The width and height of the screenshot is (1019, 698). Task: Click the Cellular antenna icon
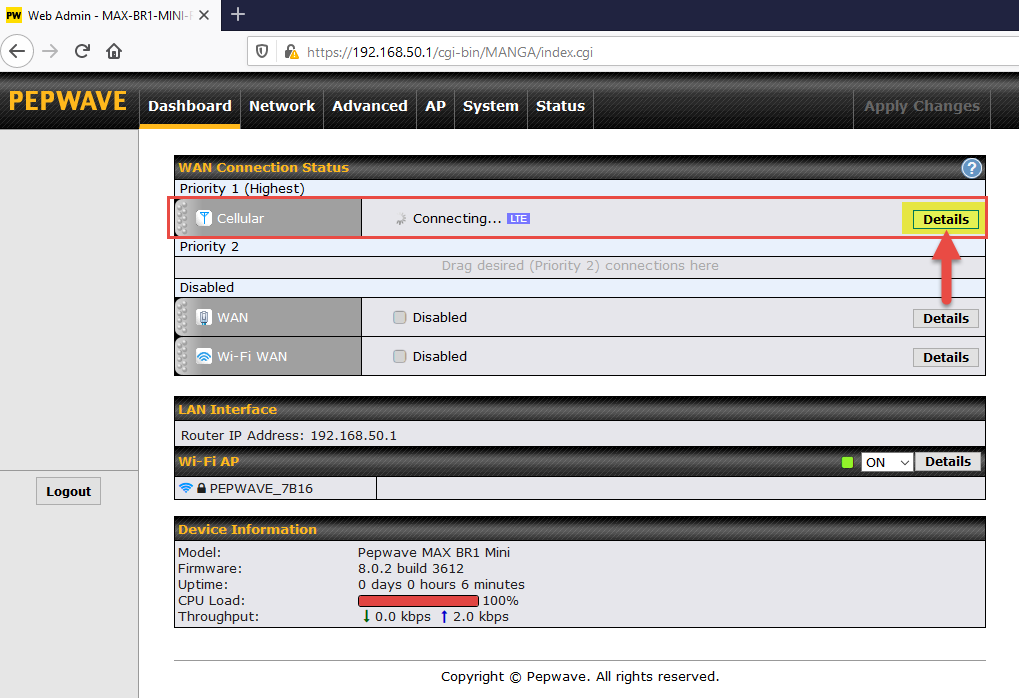point(204,218)
